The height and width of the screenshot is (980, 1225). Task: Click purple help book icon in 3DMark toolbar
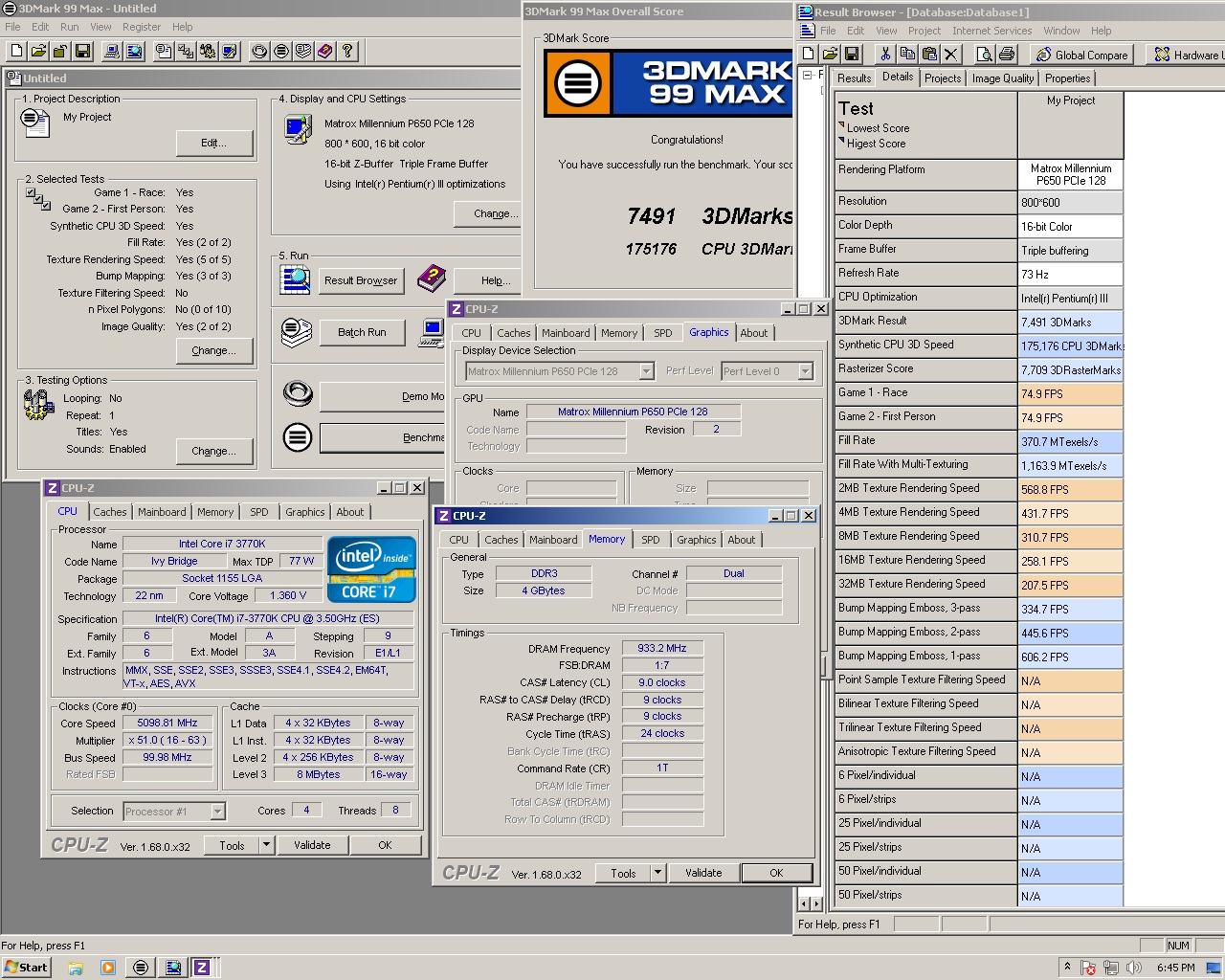[325, 51]
